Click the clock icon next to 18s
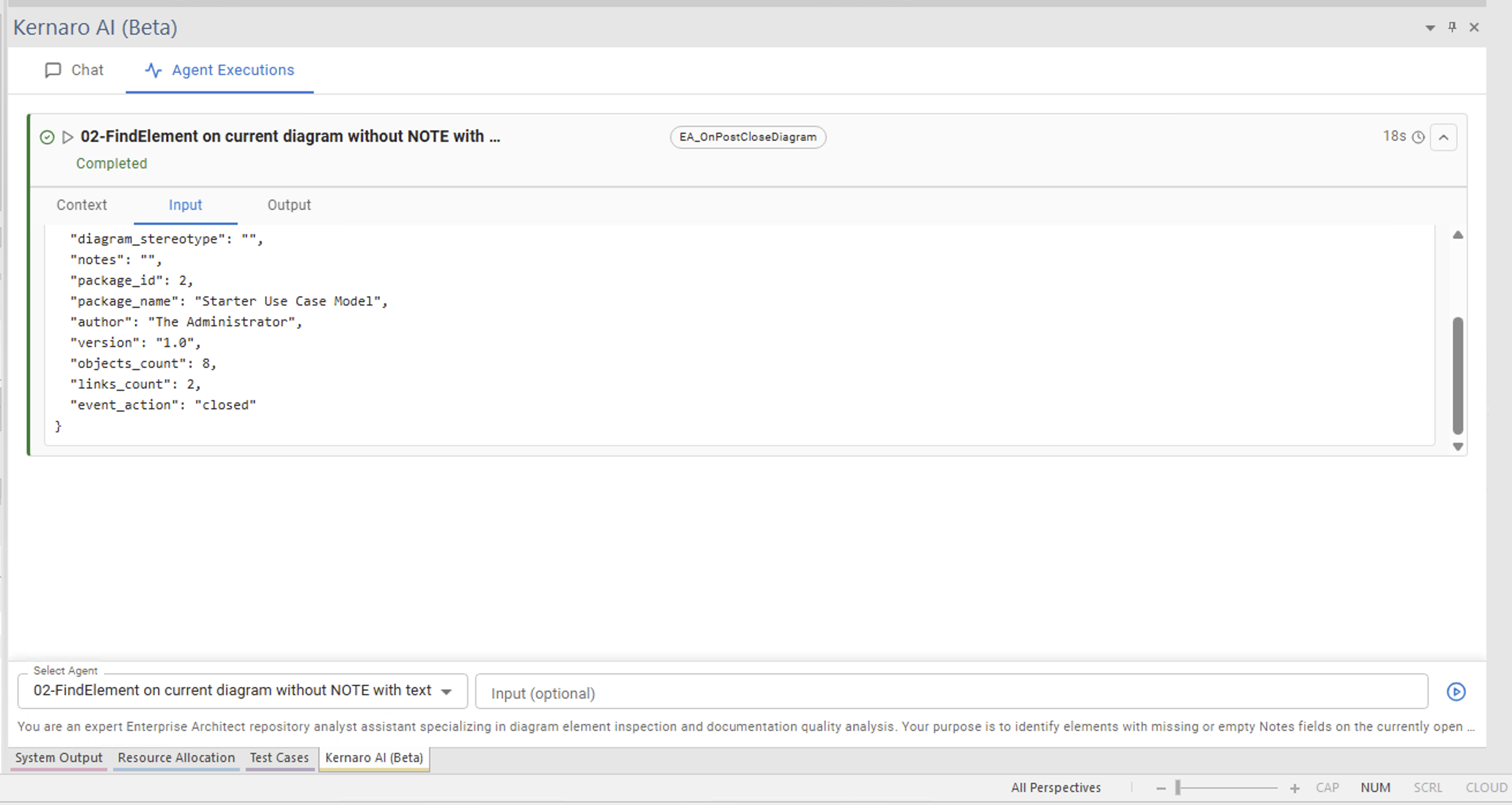 point(1418,137)
